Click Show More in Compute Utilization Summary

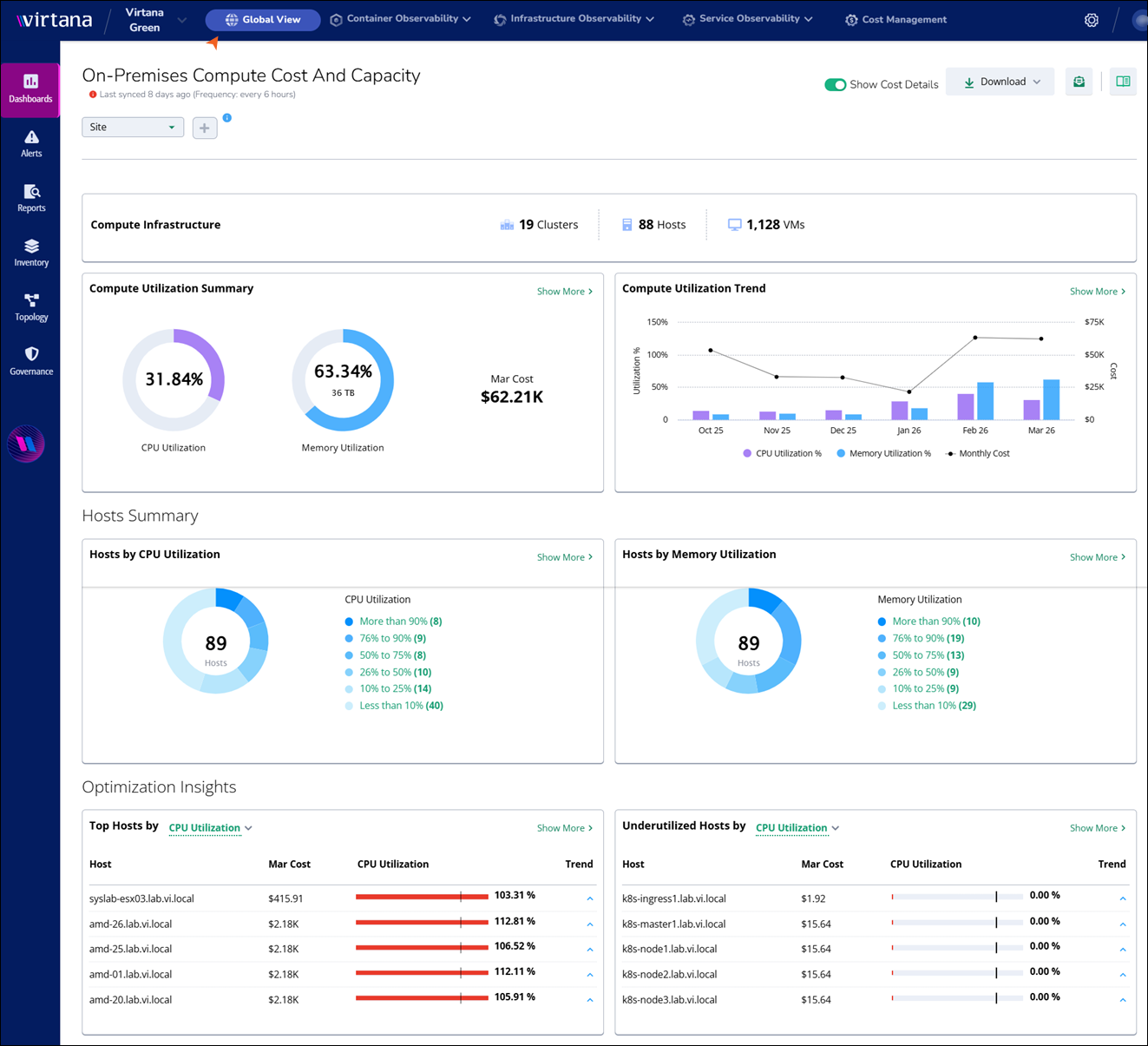[x=564, y=292]
